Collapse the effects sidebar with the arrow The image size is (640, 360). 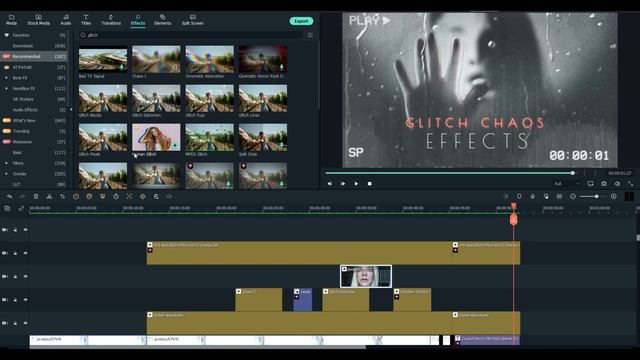tap(71, 109)
